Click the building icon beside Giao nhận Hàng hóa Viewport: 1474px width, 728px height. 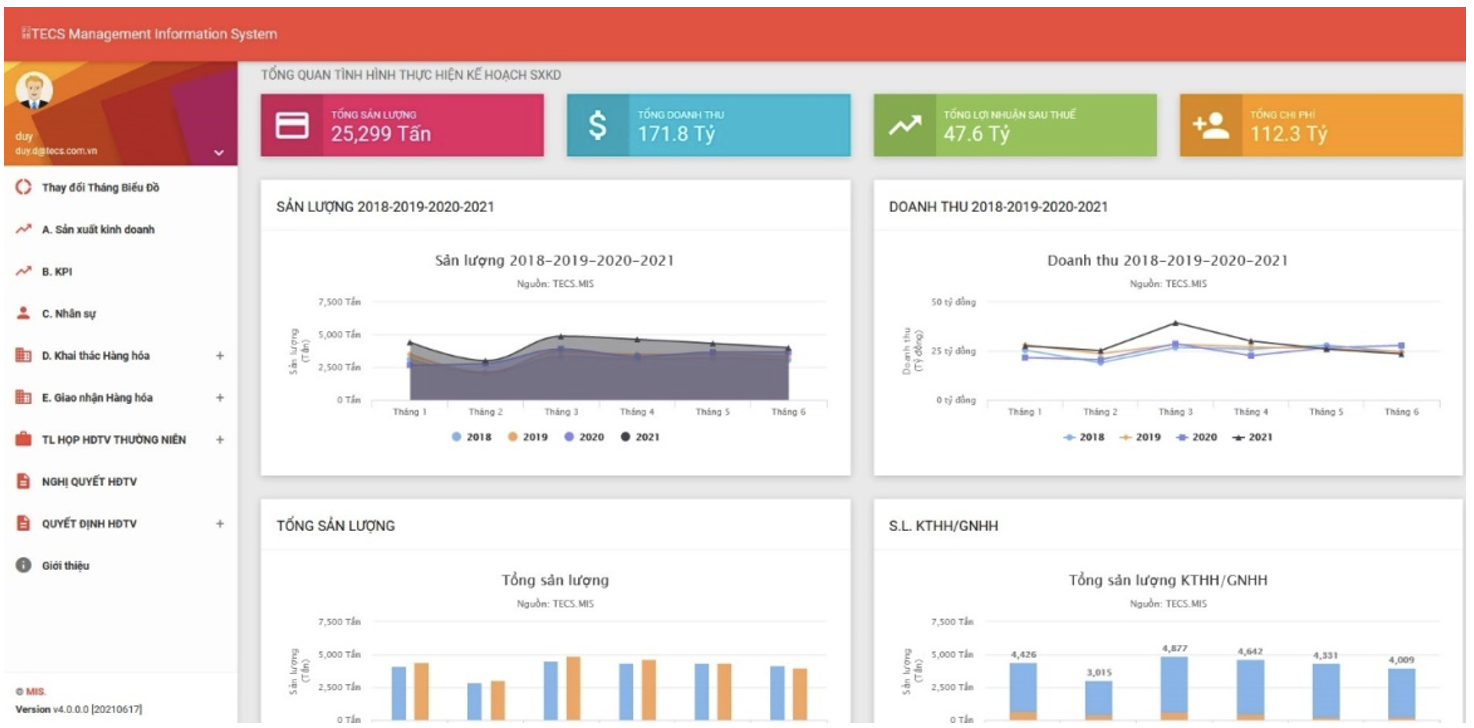point(23,398)
